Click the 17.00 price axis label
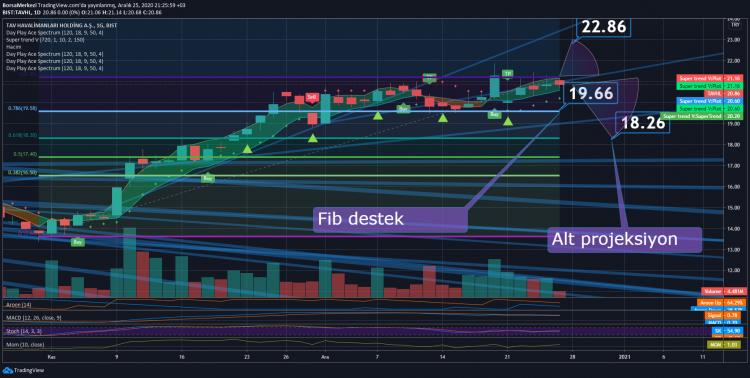This screenshot has width=750, height=378. point(733,166)
